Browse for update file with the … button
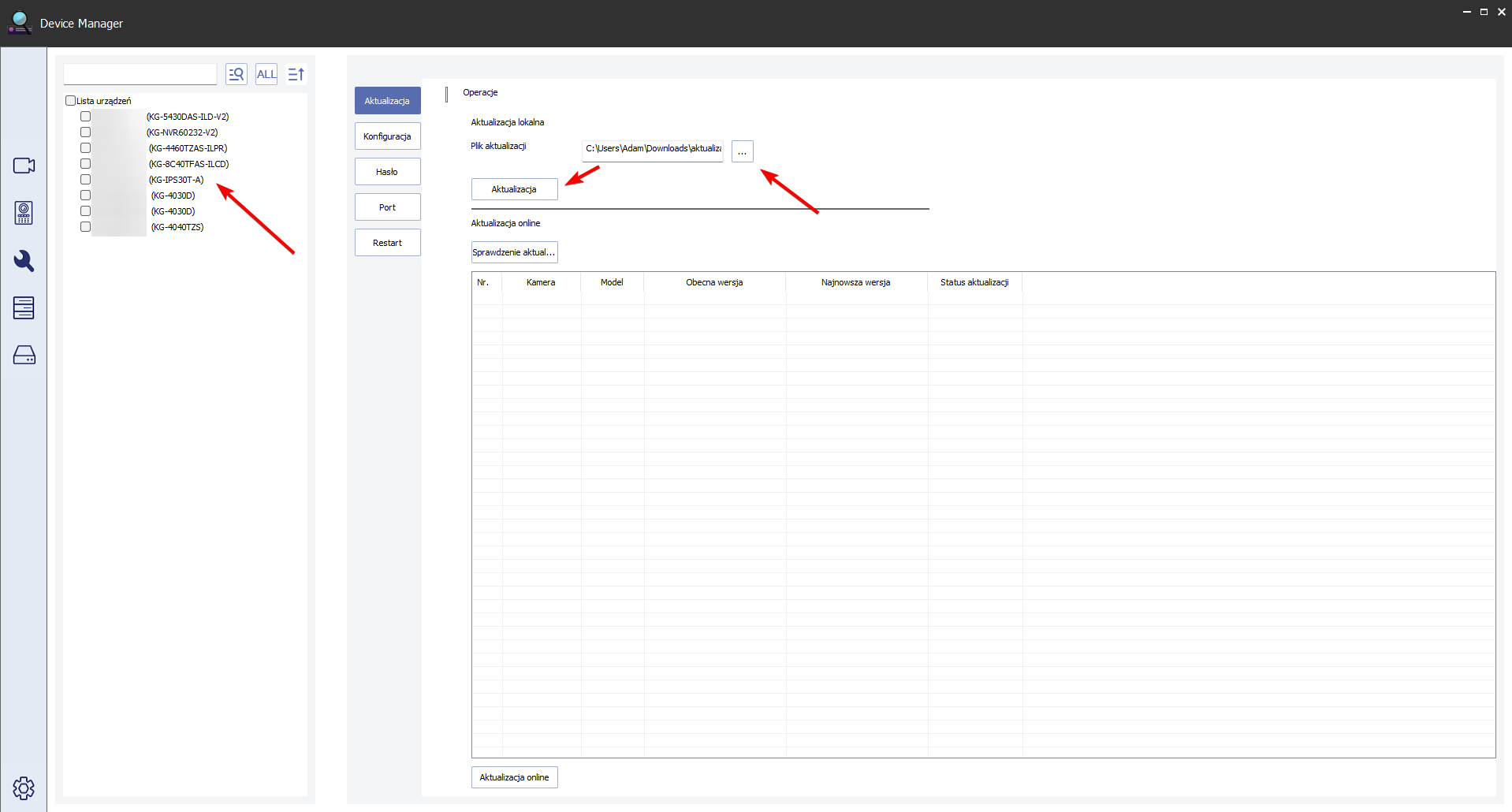Image resolution: width=1512 pixels, height=812 pixels. [x=742, y=151]
